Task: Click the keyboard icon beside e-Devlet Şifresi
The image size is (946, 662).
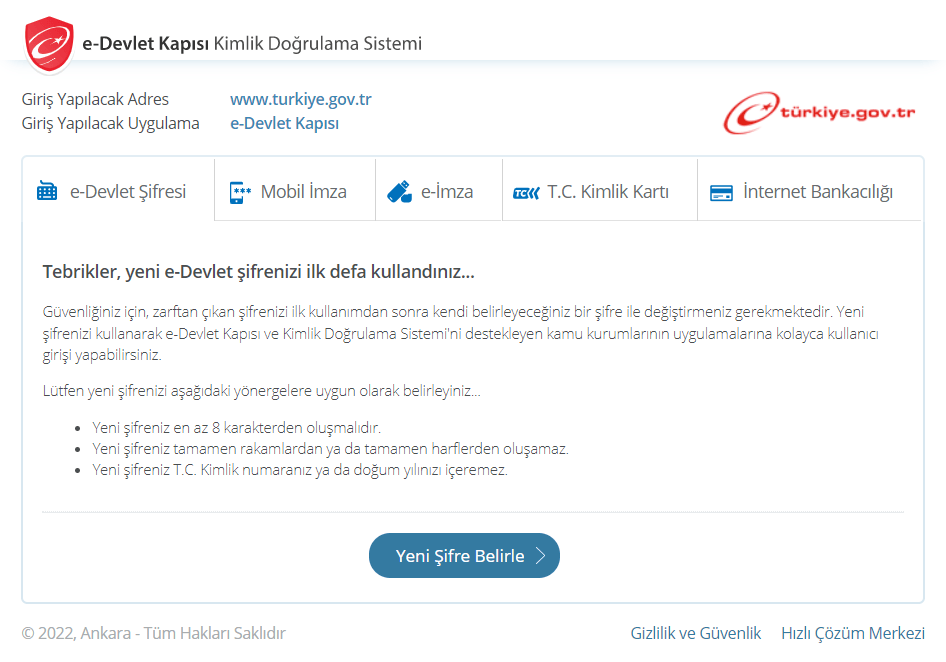Action: click(47, 192)
